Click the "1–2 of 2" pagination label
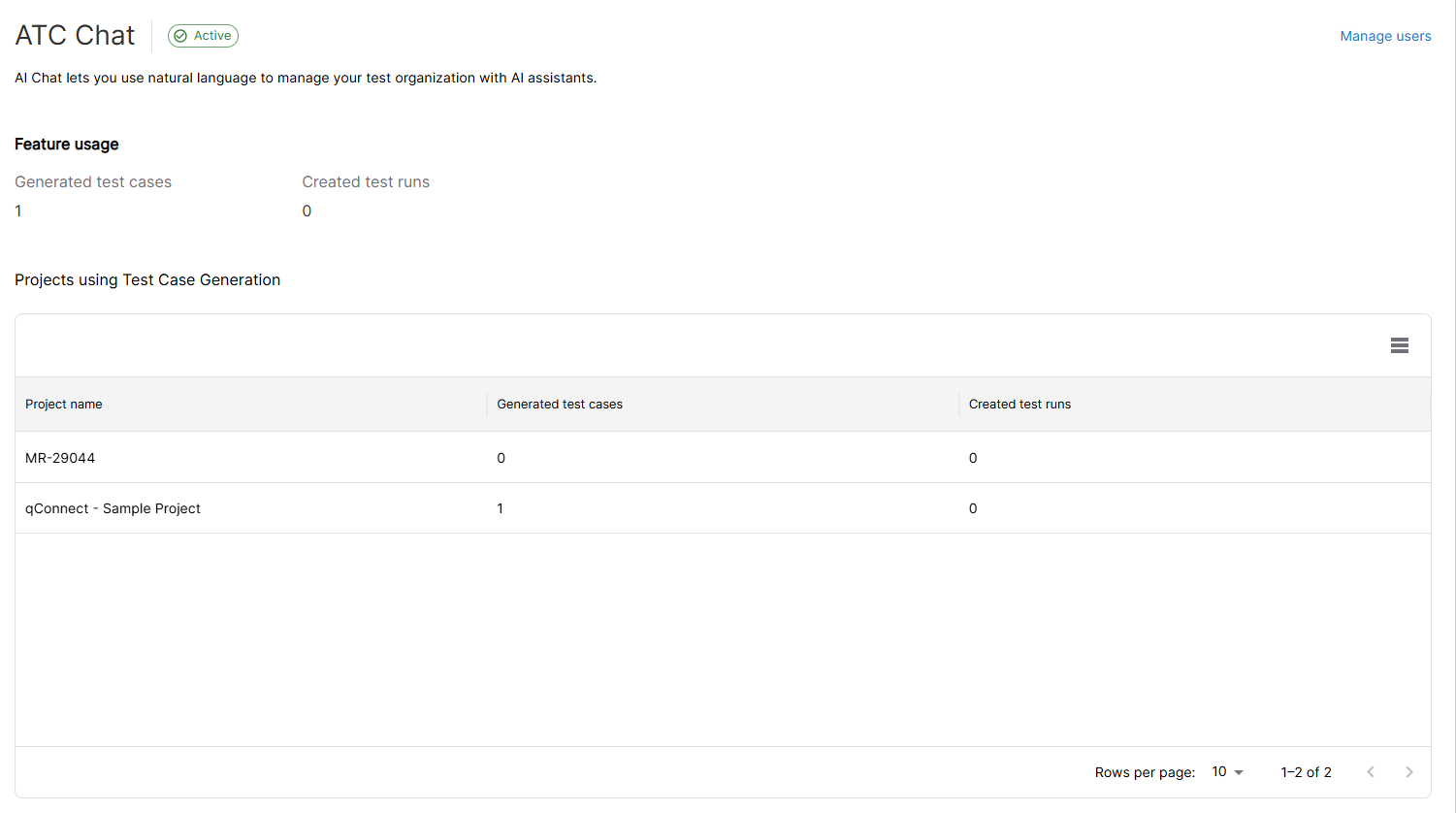The height and width of the screenshot is (813, 1456). click(1306, 772)
